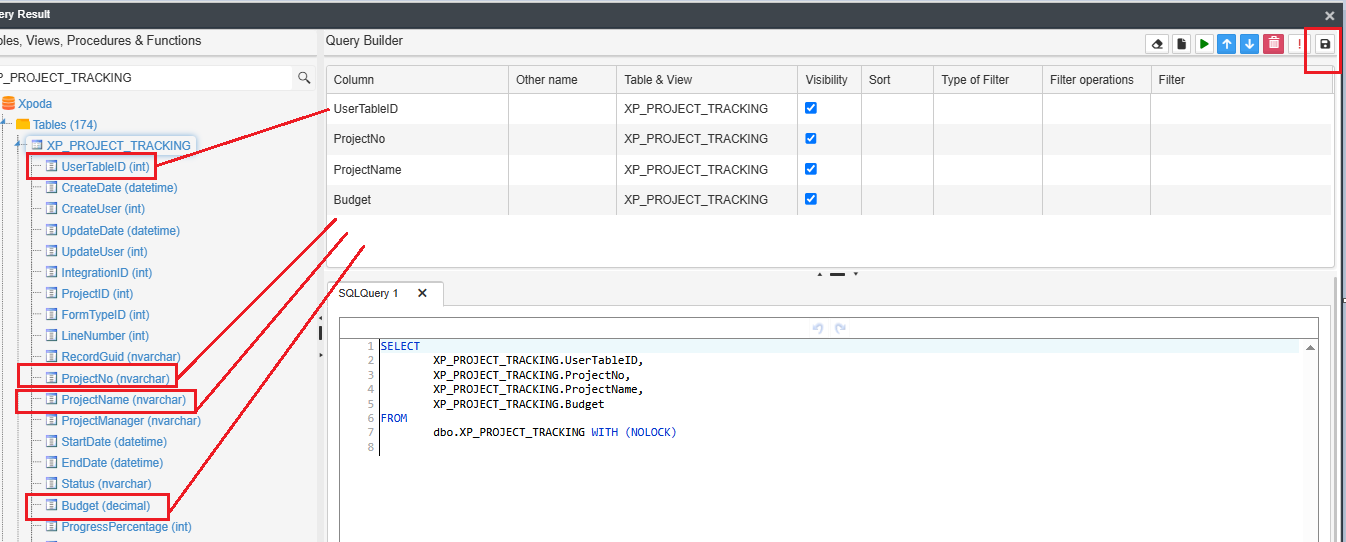
Task: Click the Filter operations column header
Action: pos(1097,80)
